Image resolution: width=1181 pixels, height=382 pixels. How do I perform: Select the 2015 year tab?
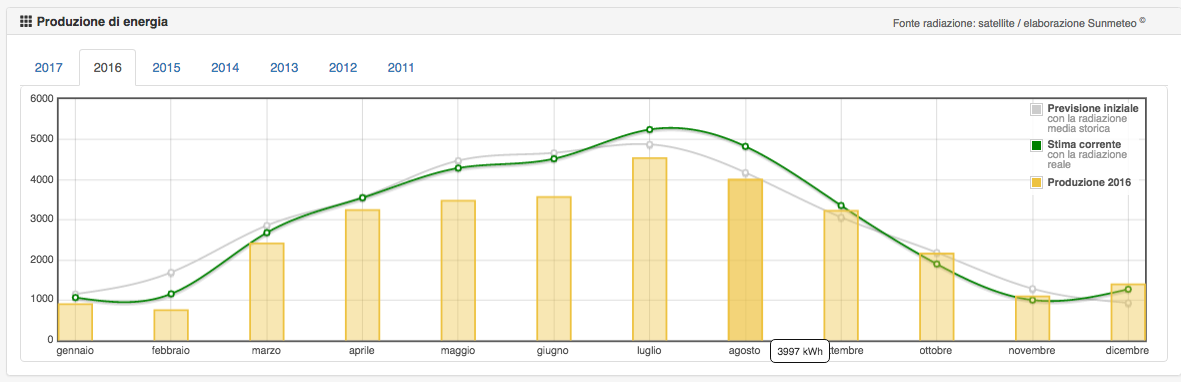click(166, 67)
